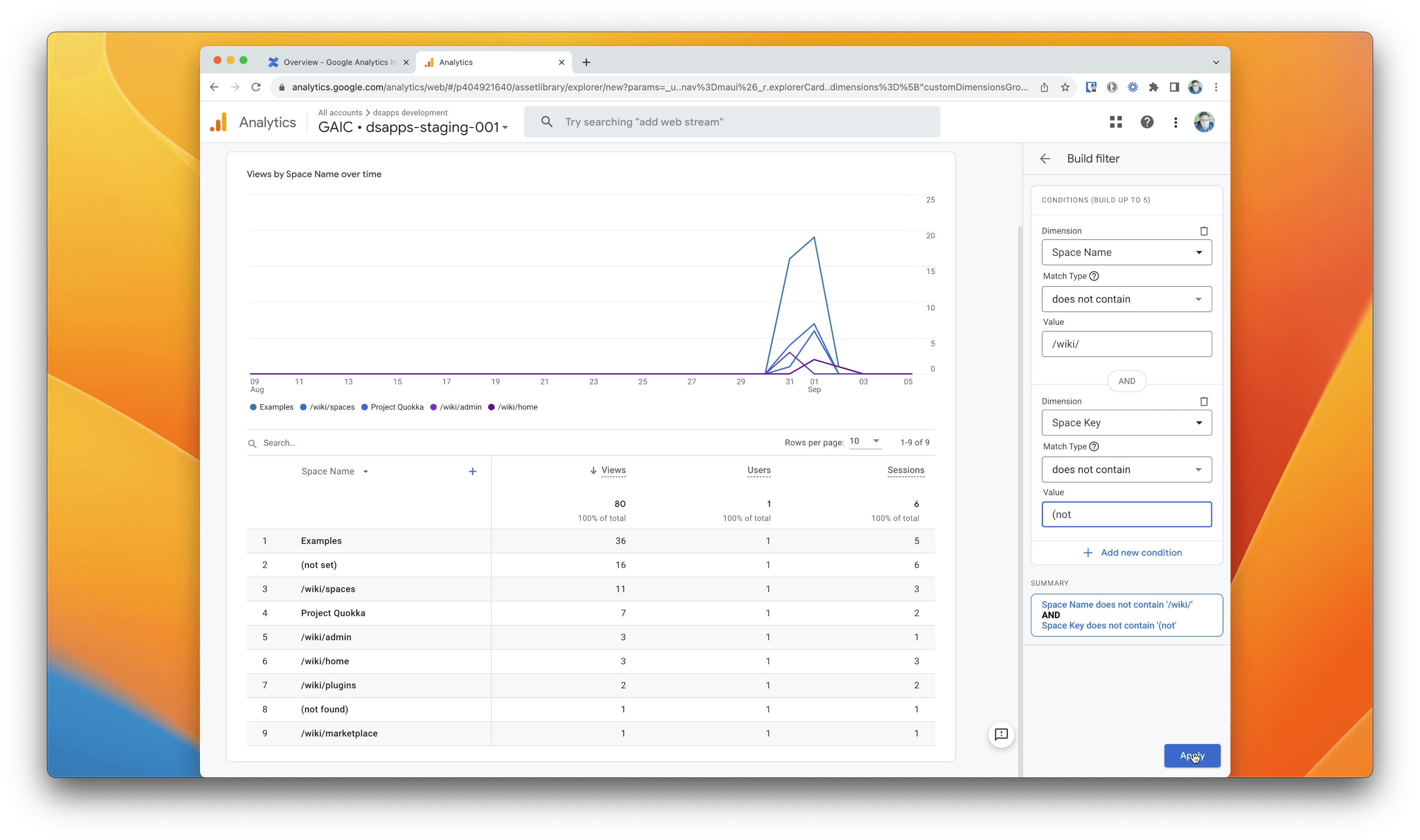Click the /wiki/ value field
Screen dimensions: 1420x840
point(1126,344)
